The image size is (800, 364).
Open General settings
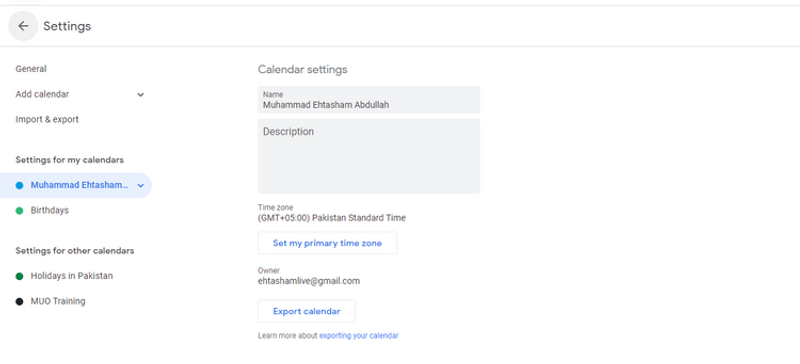click(31, 69)
